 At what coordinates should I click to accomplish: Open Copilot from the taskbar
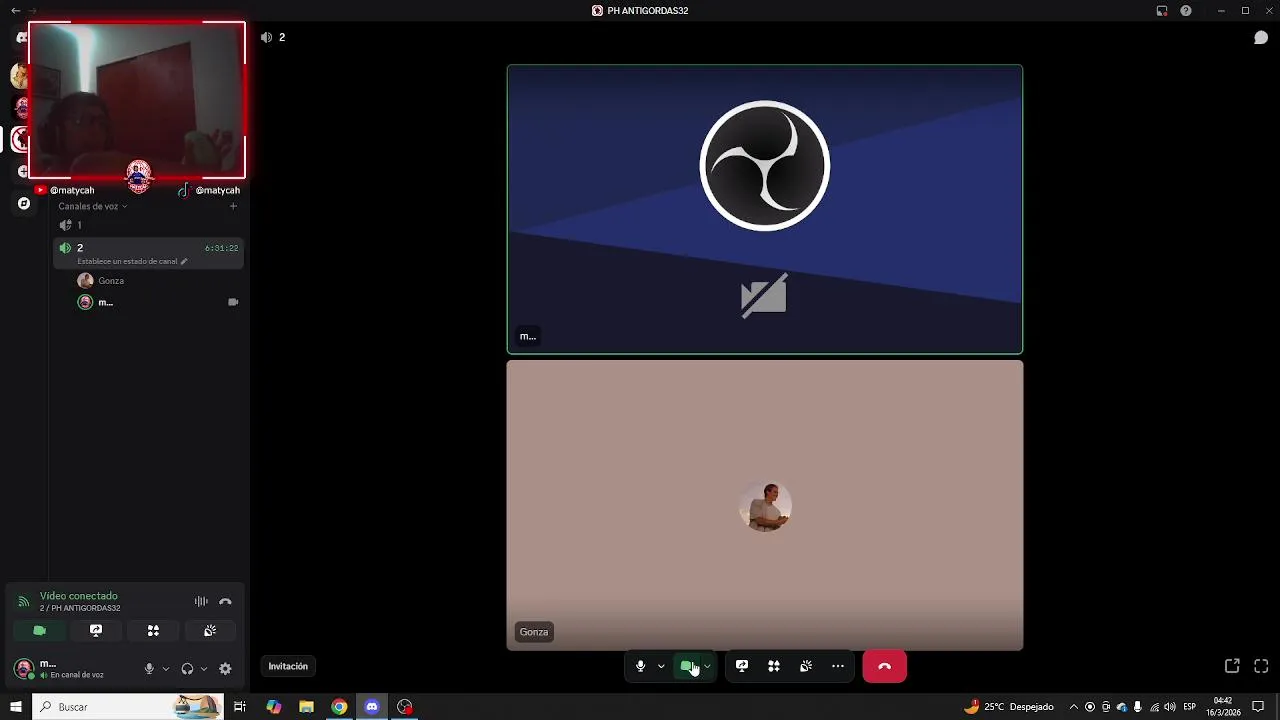pos(274,707)
